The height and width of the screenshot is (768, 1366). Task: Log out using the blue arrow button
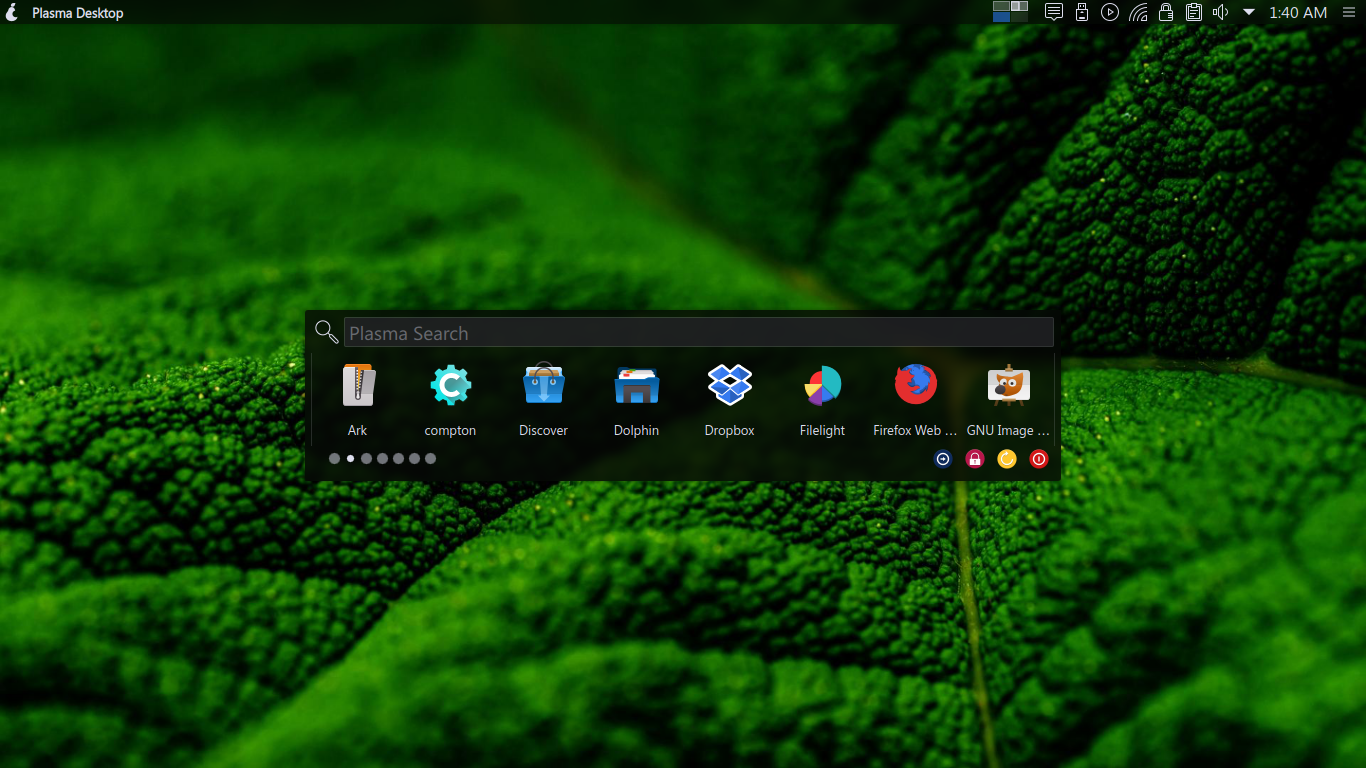(942, 459)
